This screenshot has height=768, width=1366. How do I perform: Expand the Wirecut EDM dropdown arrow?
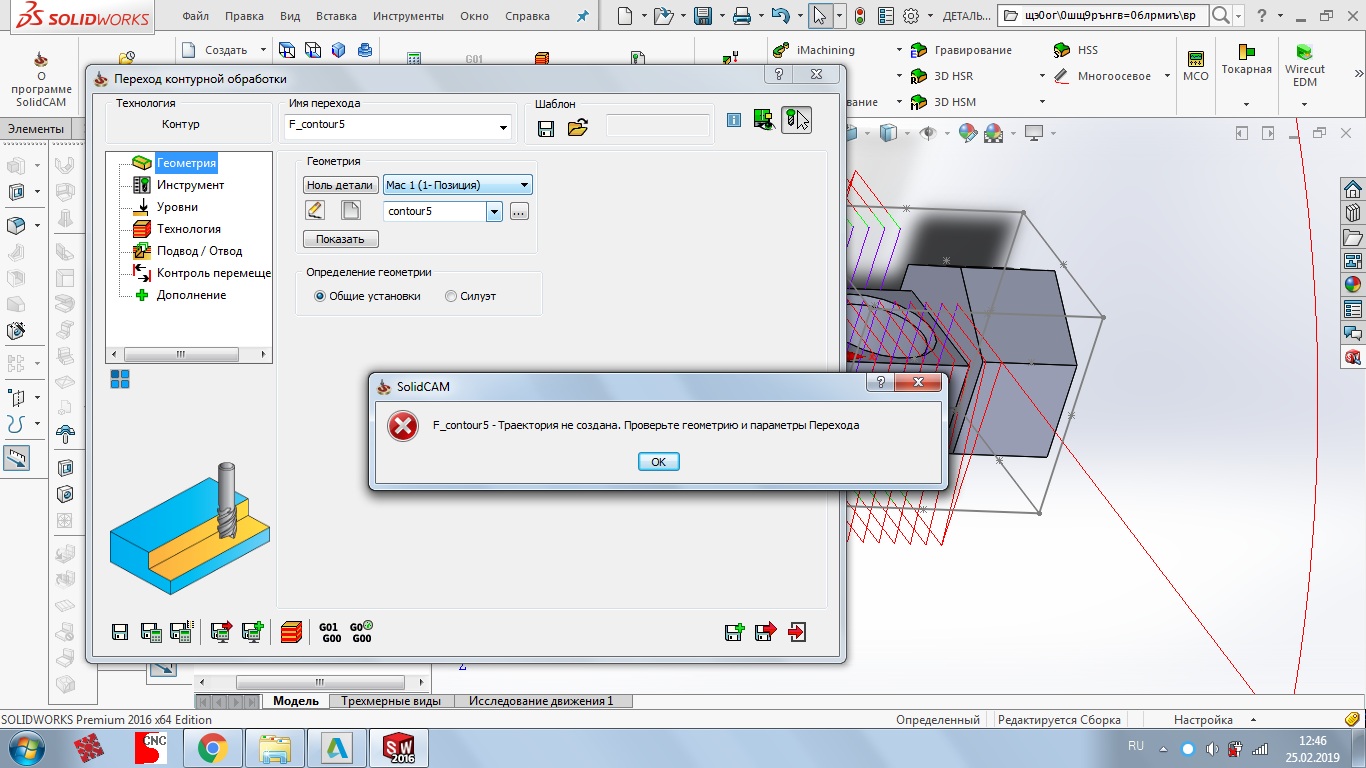tap(1304, 104)
